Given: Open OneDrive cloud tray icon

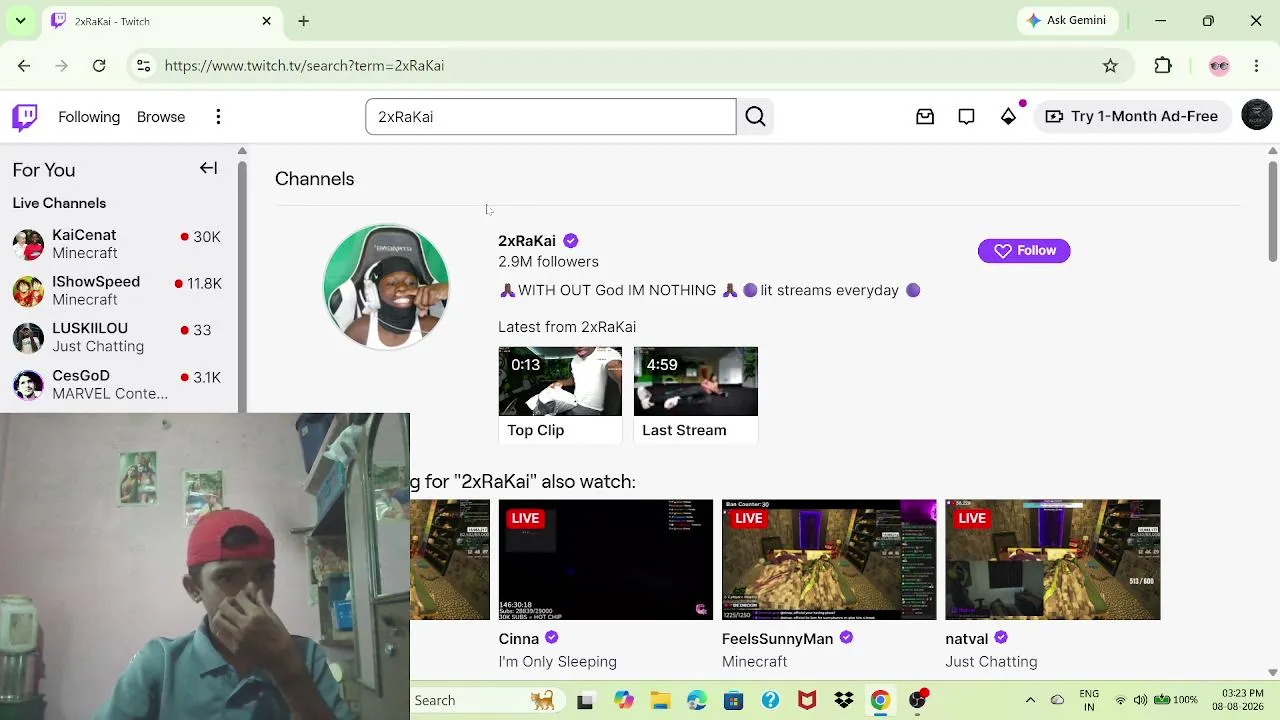Looking at the screenshot, I should (1057, 701).
